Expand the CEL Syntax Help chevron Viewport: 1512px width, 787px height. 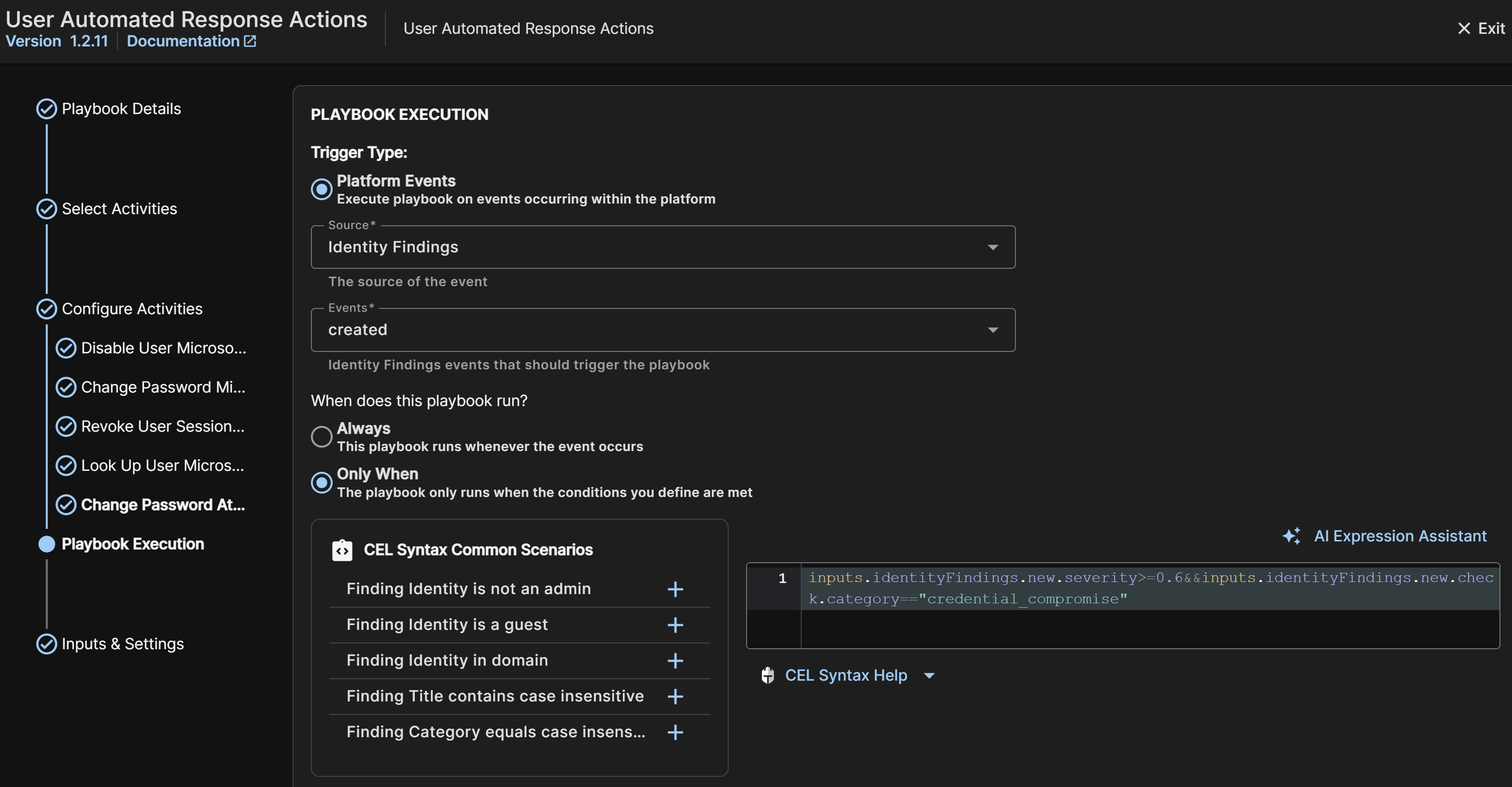pyautogui.click(x=929, y=676)
